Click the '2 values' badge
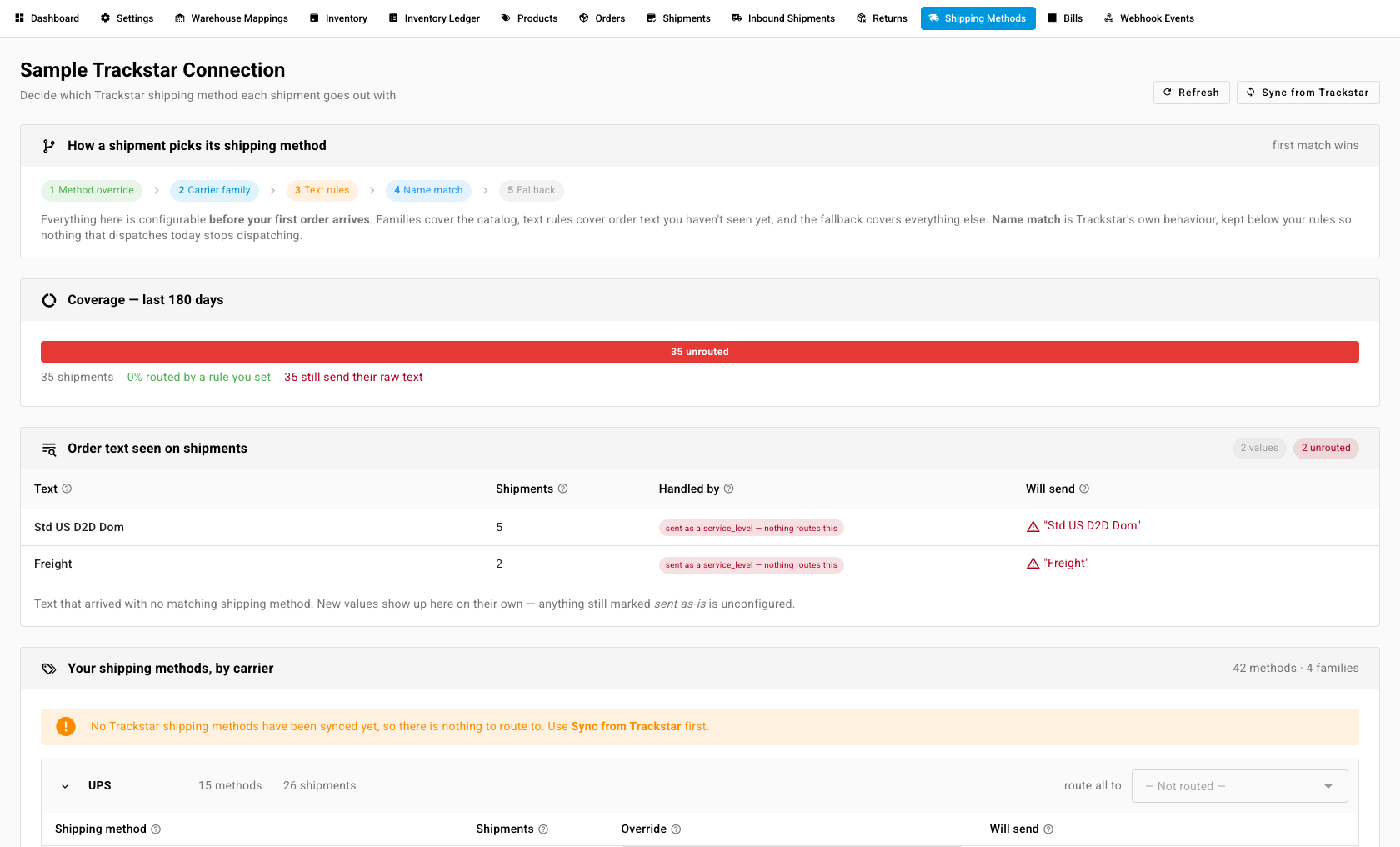Image resolution: width=1400 pixels, height=847 pixels. coord(1259,449)
